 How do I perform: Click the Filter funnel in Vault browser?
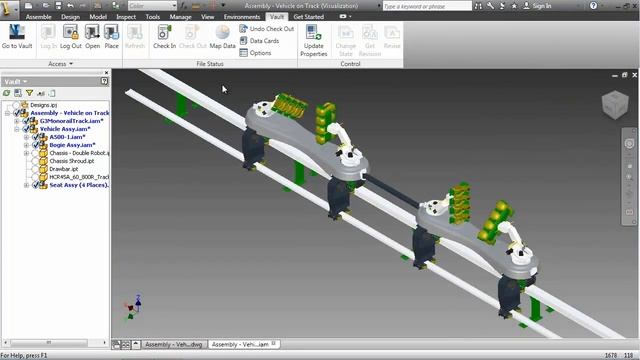[29, 93]
